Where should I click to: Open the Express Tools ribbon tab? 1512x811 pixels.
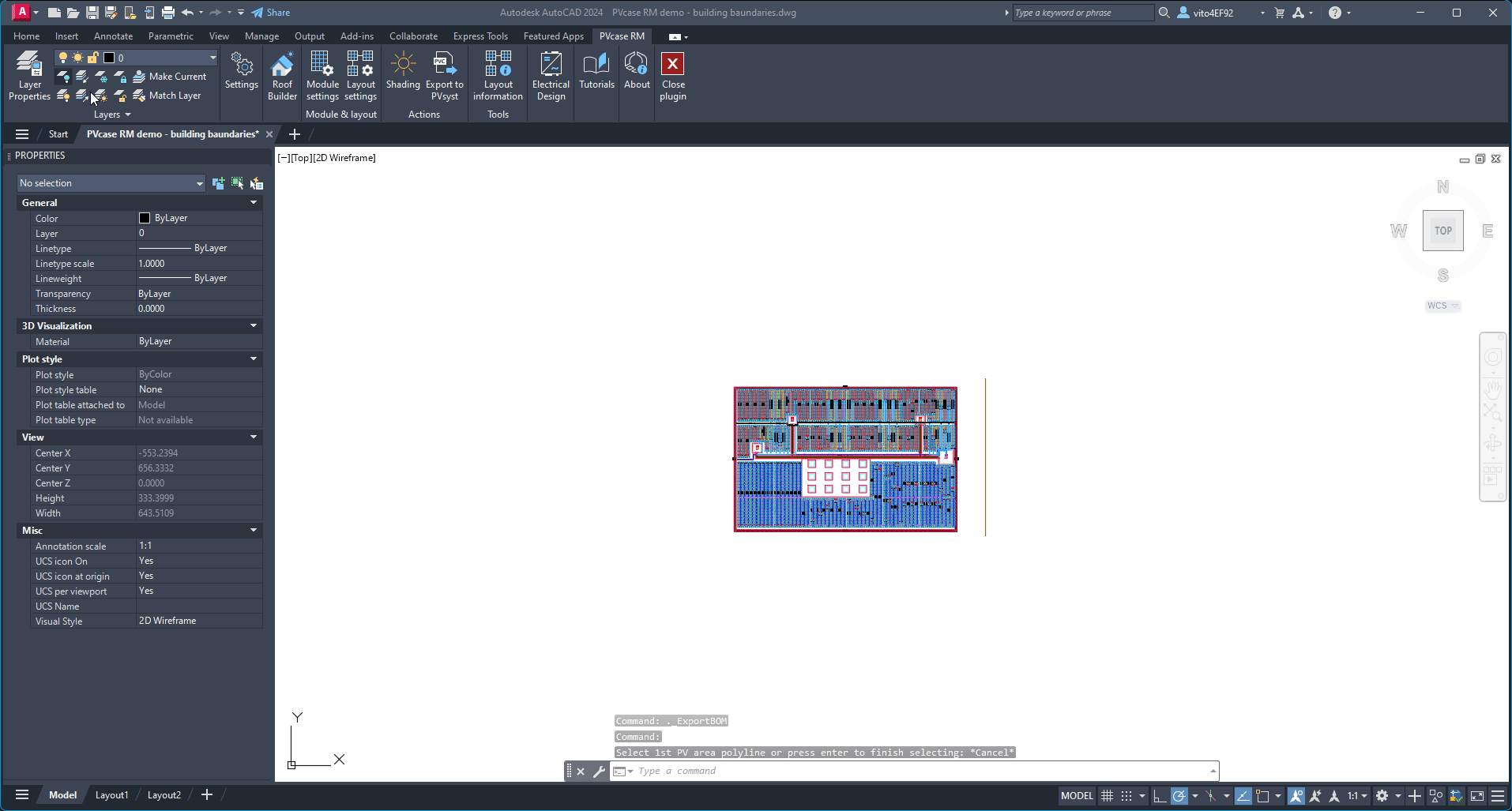pyautogui.click(x=480, y=36)
